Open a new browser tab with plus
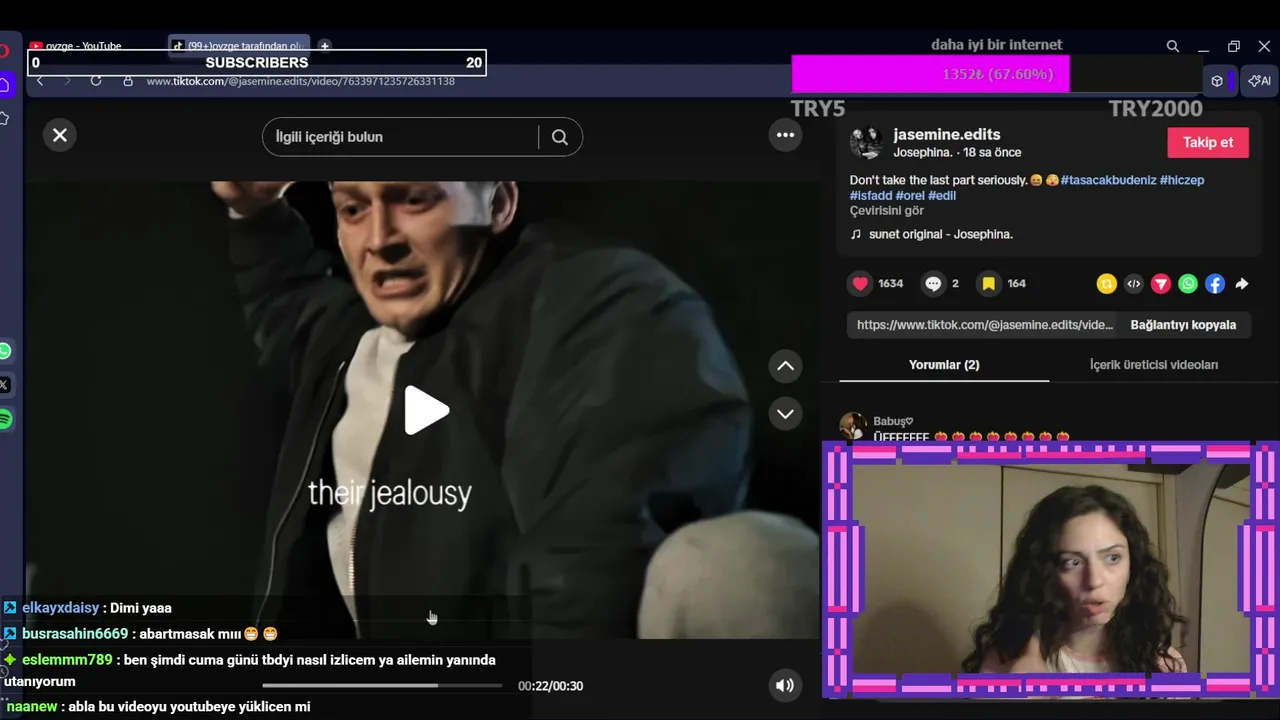Viewport: 1280px width, 720px height. (324, 46)
